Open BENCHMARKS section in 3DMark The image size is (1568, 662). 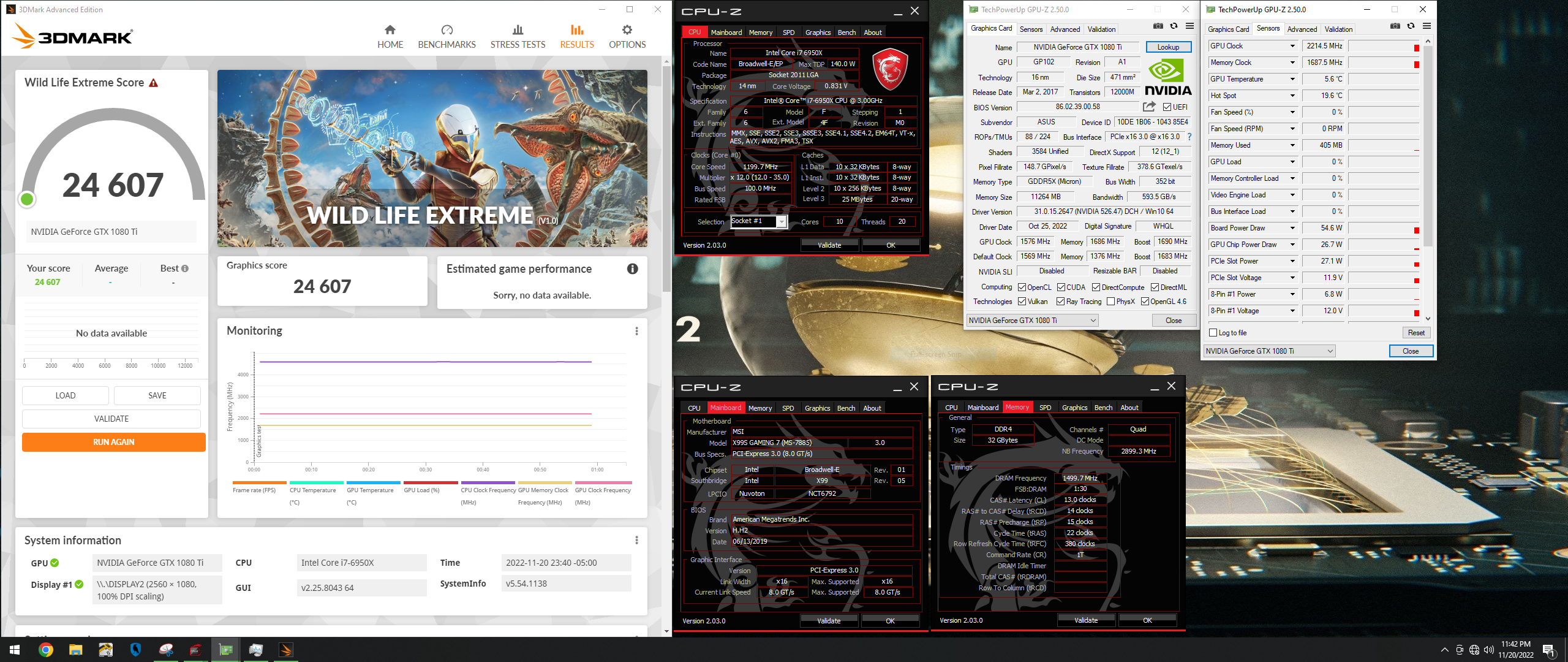[447, 37]
